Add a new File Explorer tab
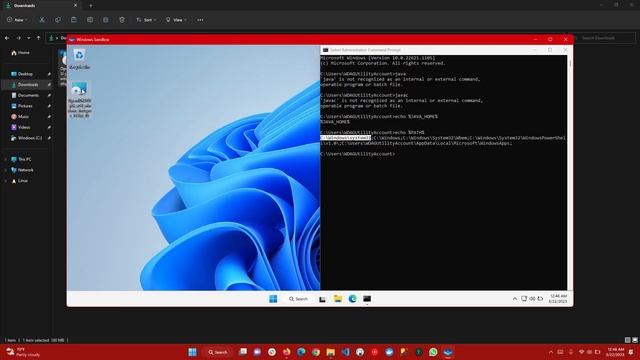The width and height of the screenshot is (640, 360). click(x=91, y=6)
